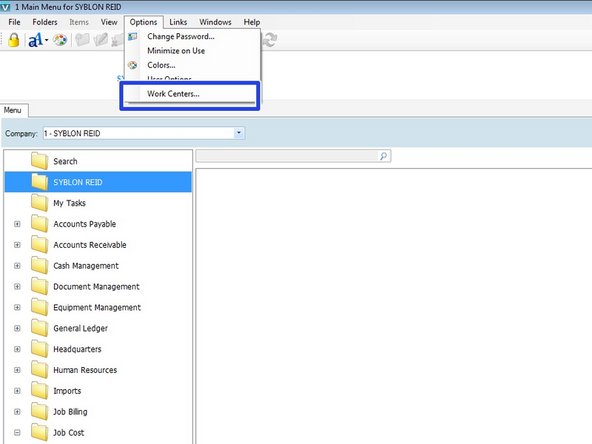
Task: Select Headquarters in the tree
Action: (x=77, y=349)
